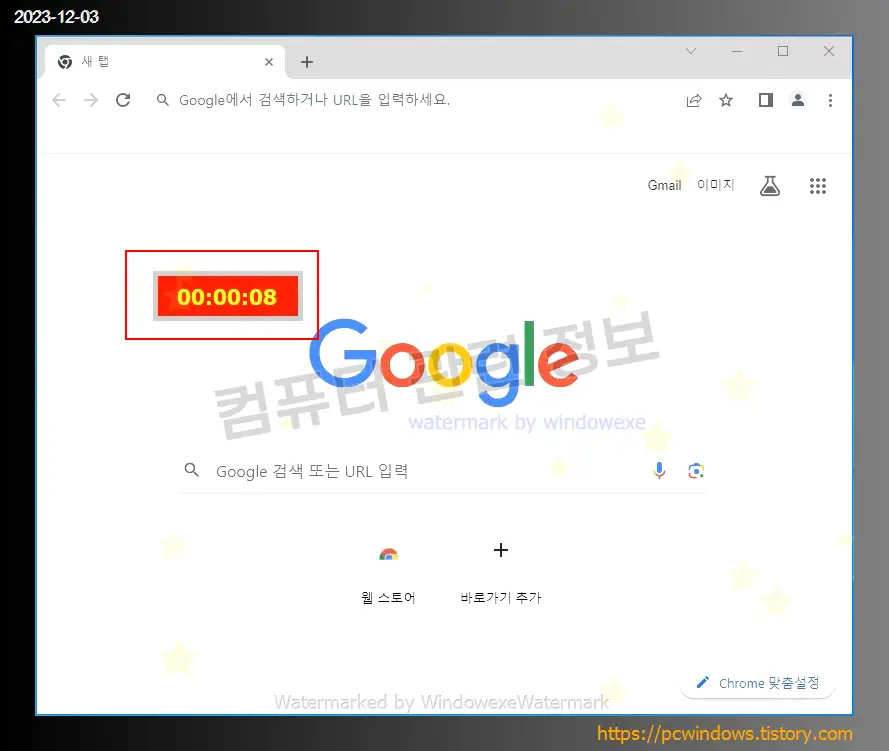889x751 pixels.
Task: Close the 새 탭 tab
Action: click(x=269, y=62)
